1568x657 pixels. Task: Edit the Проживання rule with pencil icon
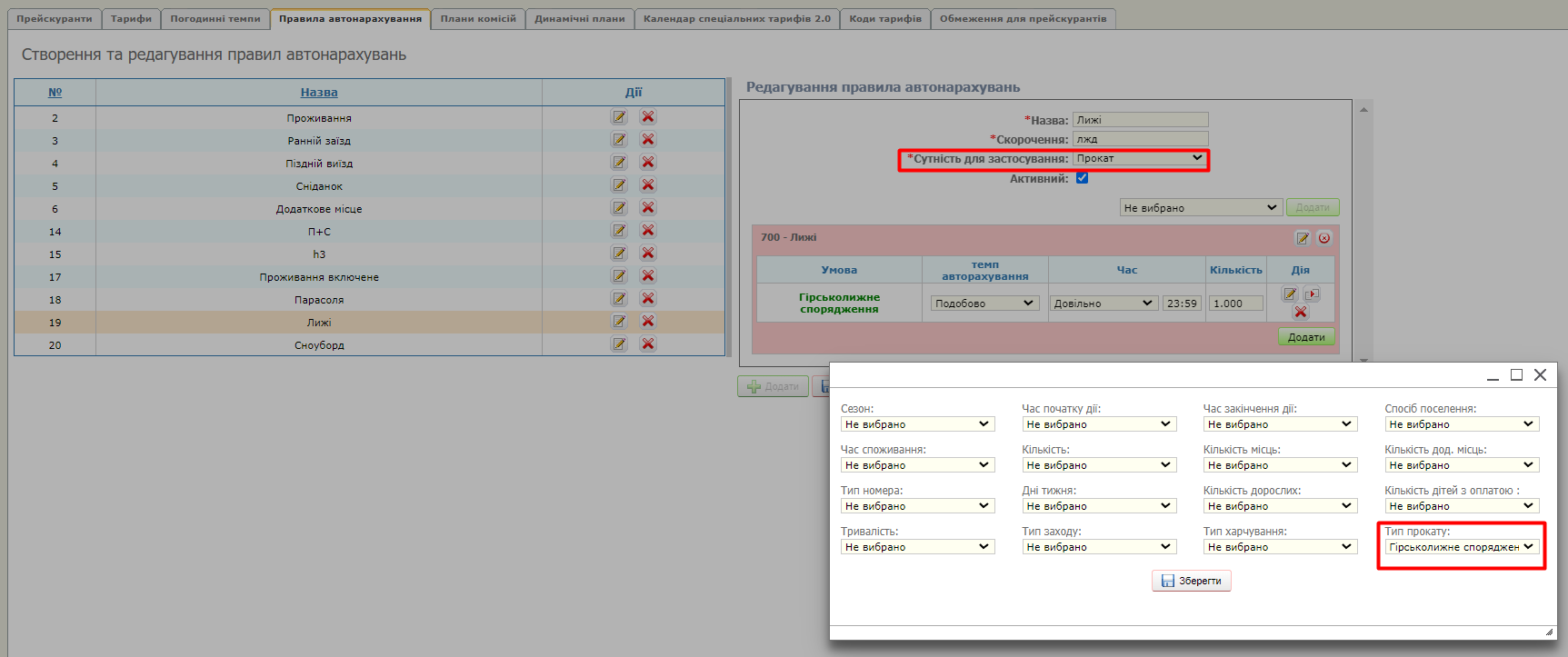[619, 117]
